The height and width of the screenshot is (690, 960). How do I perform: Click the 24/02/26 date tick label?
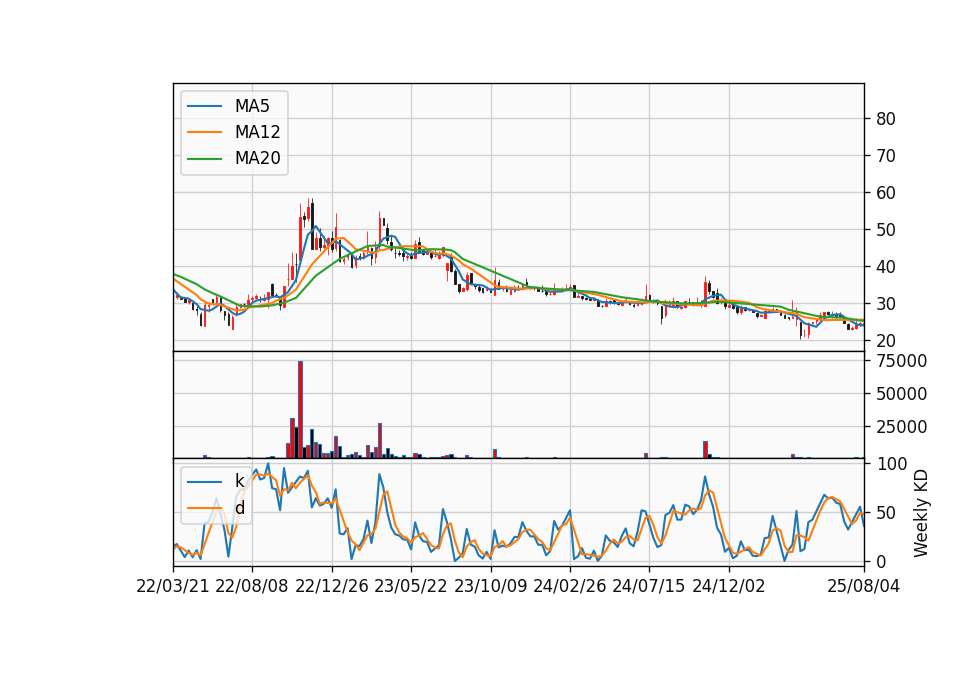tap(569, 586)
